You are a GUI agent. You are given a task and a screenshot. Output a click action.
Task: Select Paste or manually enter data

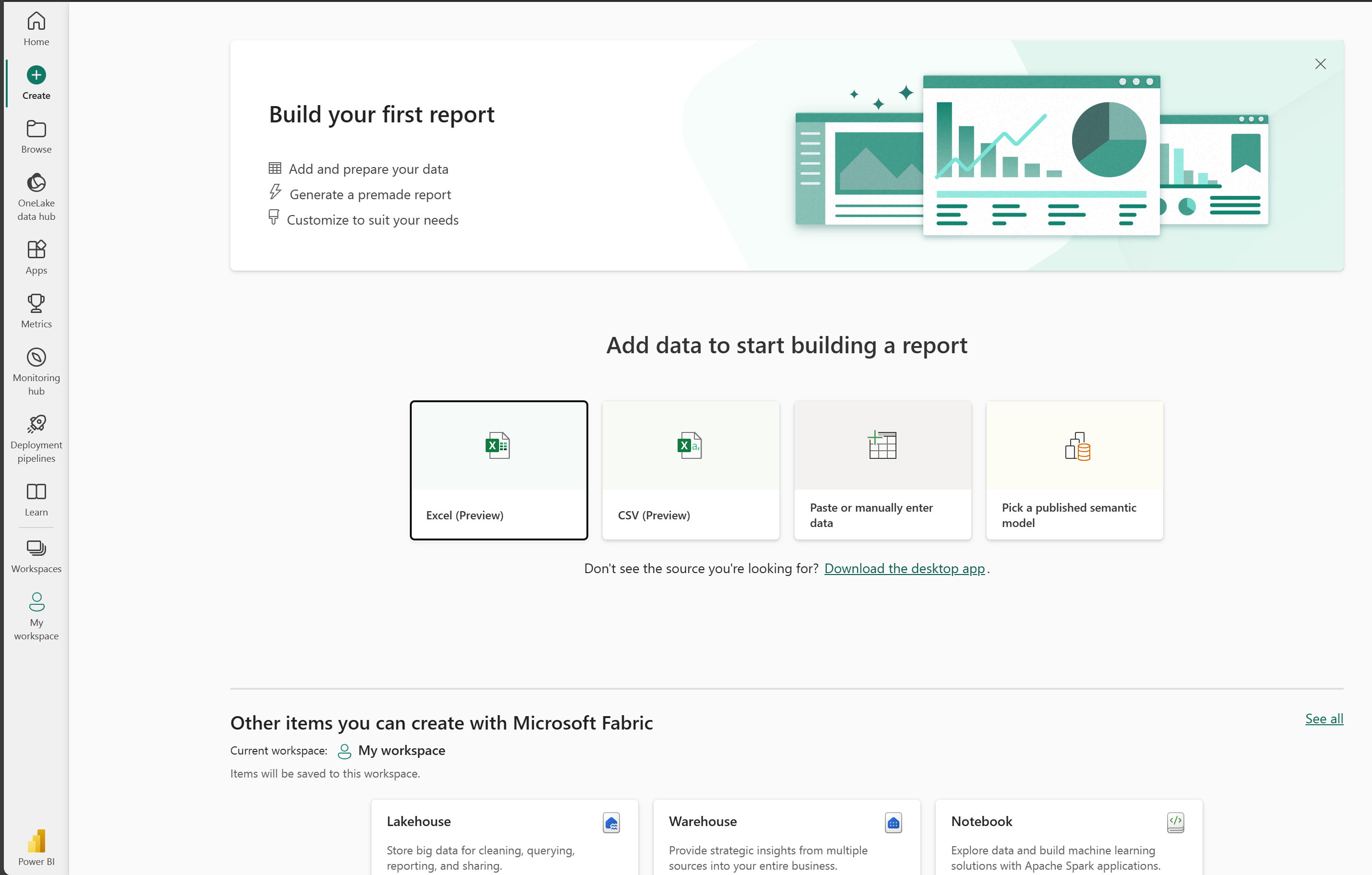click(883, 469)
